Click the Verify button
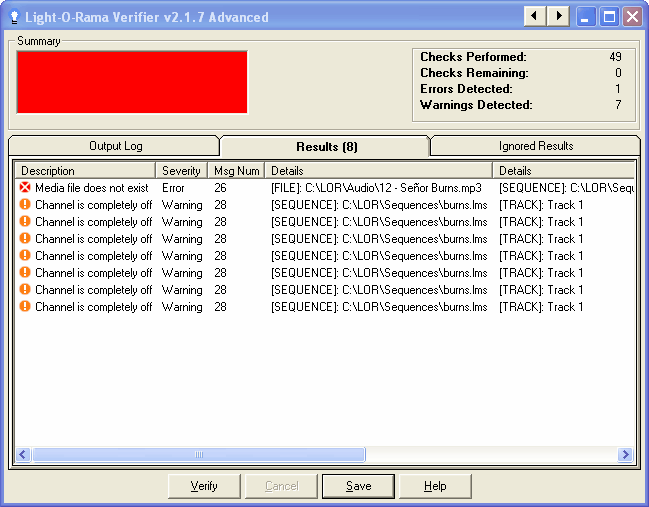649x507 pixels. (x=205, y=486)
